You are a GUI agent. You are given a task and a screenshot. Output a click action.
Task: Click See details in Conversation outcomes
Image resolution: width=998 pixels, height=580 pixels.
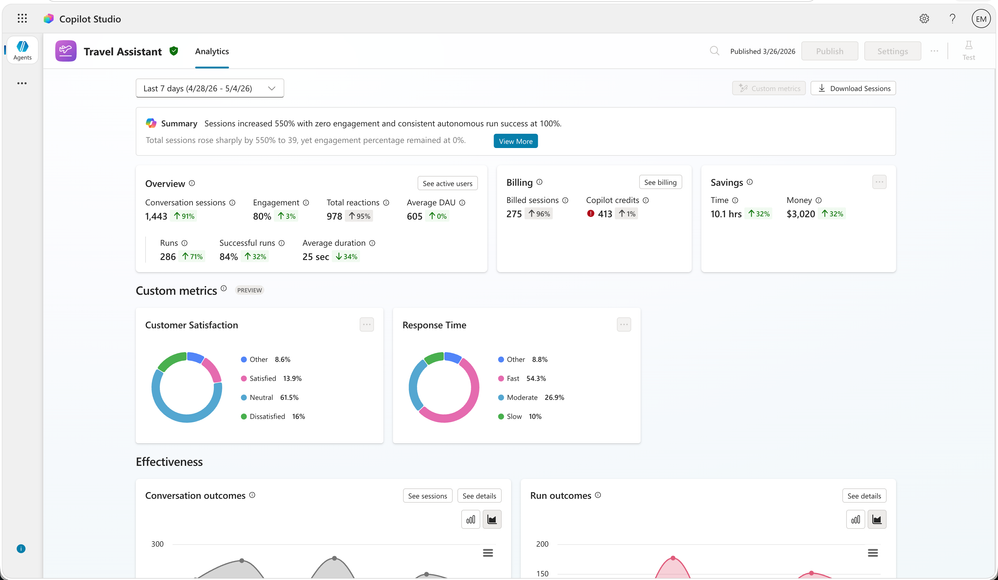[x=479, y=496]
